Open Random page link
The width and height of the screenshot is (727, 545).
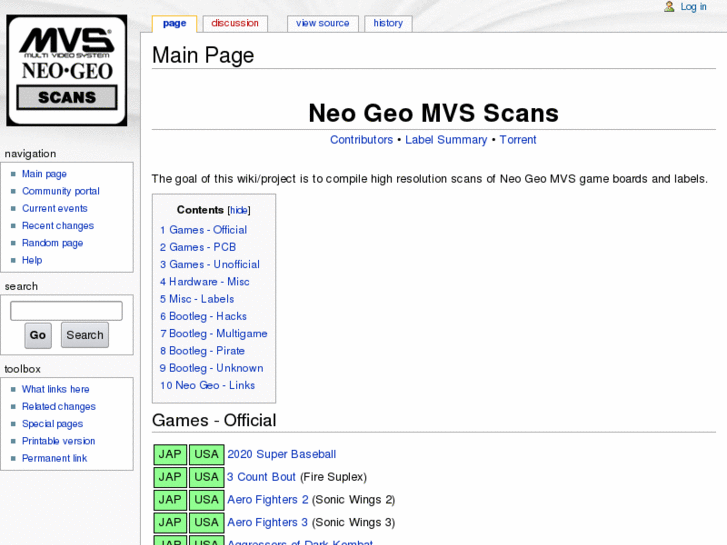52,243
